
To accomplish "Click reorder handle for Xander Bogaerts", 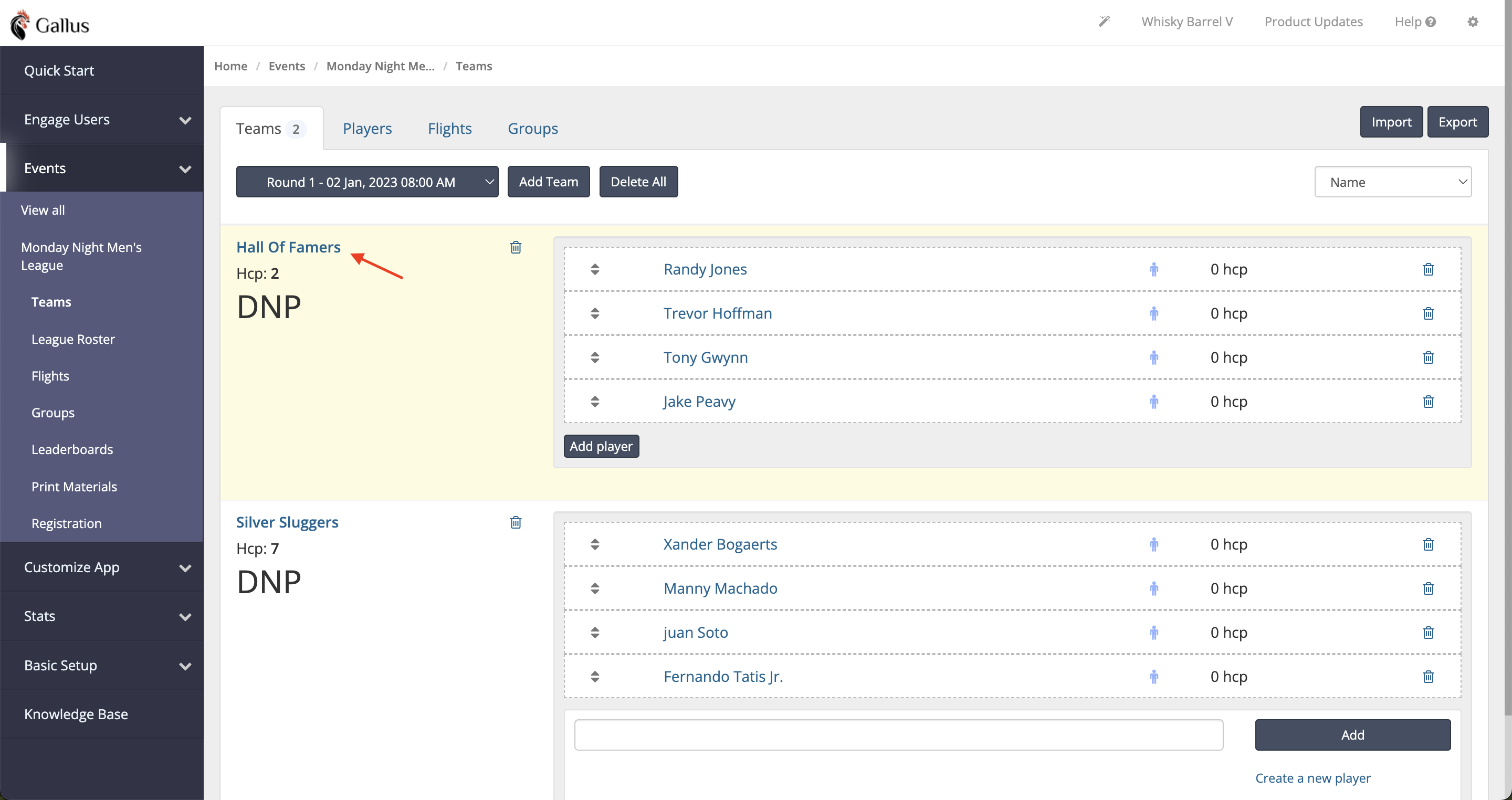I will pos(595,545).
